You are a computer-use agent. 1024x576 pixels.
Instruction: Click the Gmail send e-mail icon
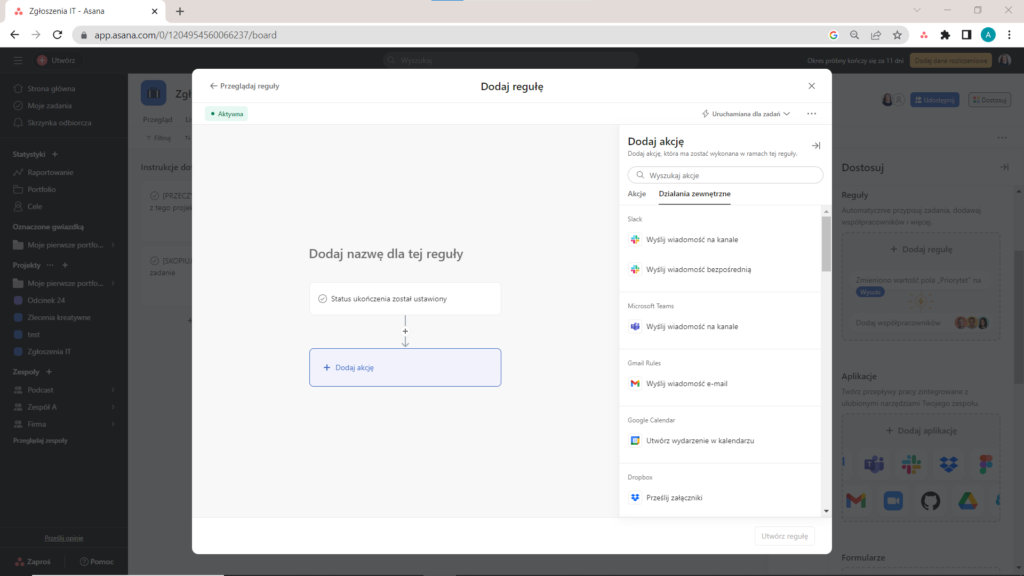635,383
